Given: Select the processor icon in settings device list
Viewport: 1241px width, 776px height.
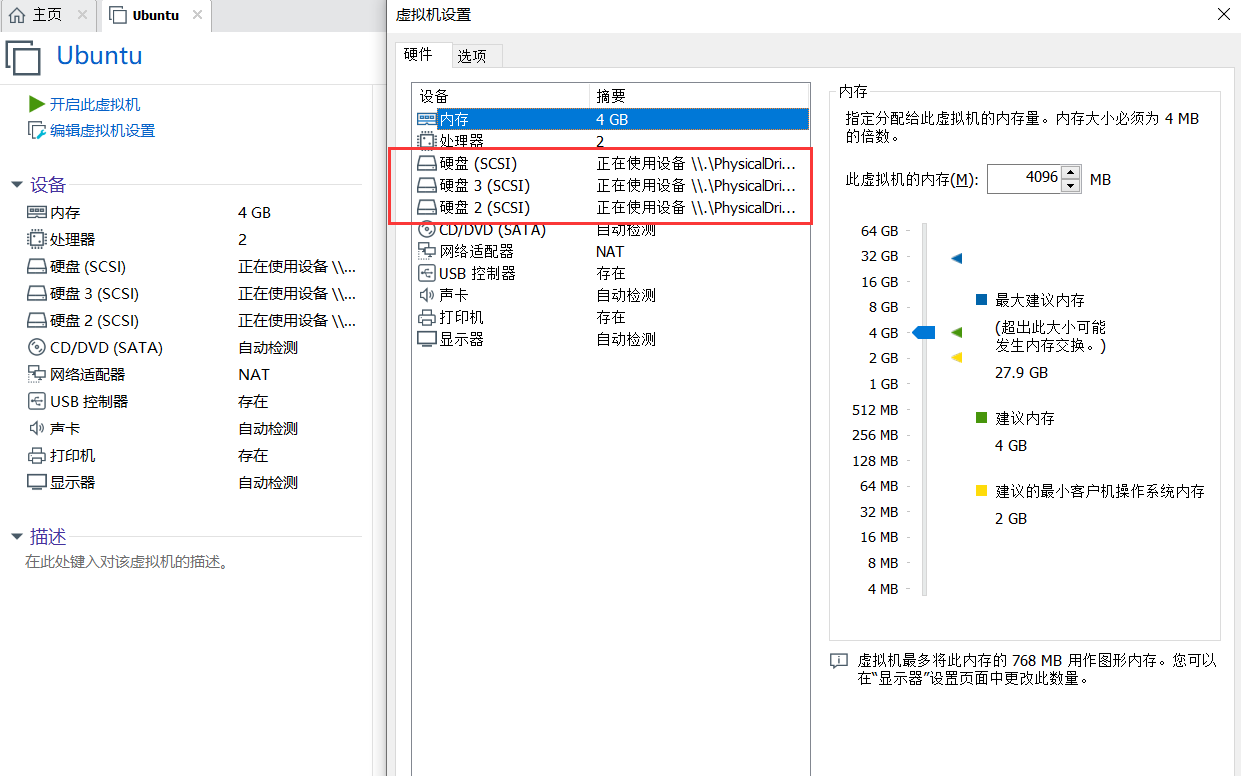Looking at the screenshot, I should click(x=427, y=142).
